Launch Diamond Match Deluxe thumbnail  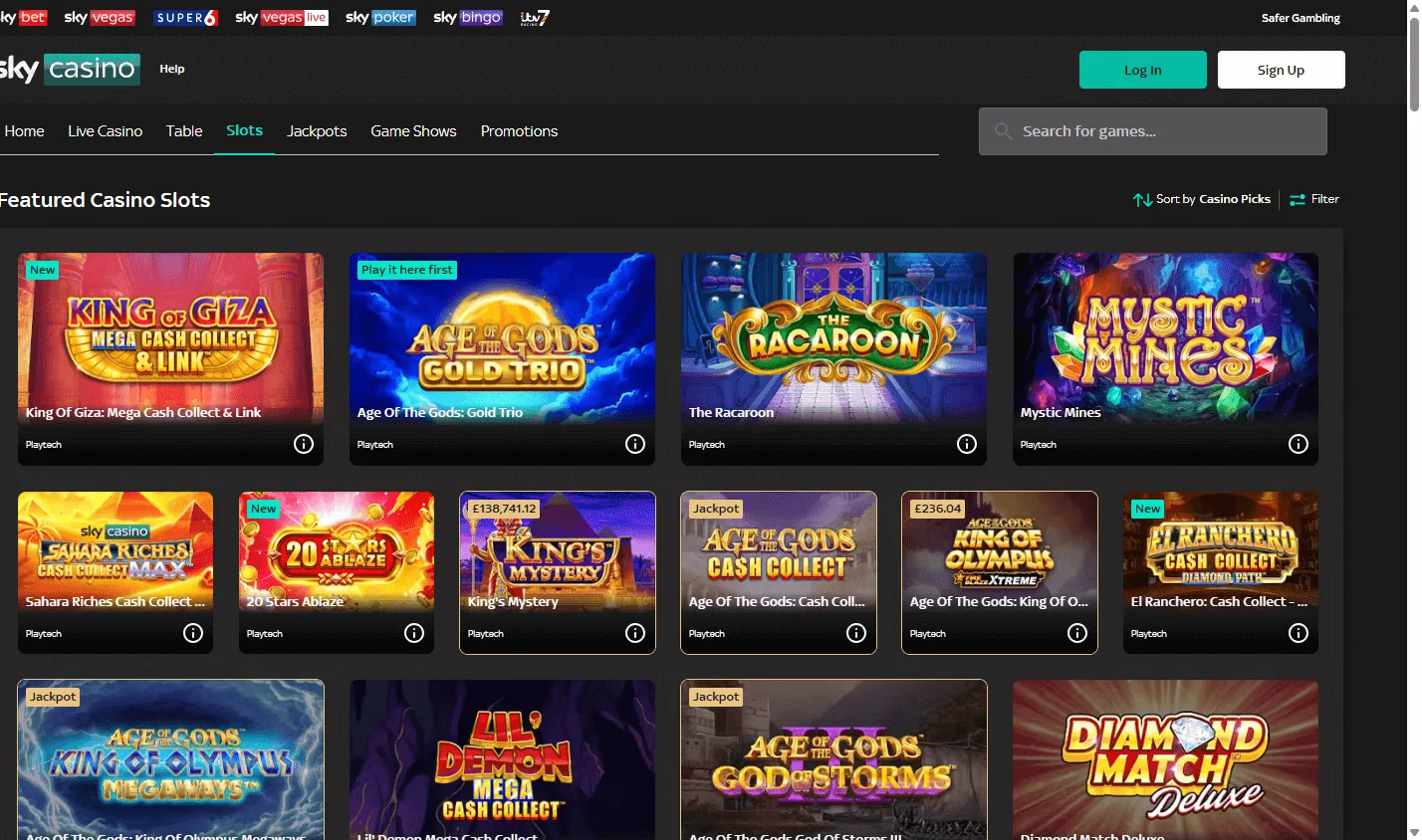pos(1165,759)
